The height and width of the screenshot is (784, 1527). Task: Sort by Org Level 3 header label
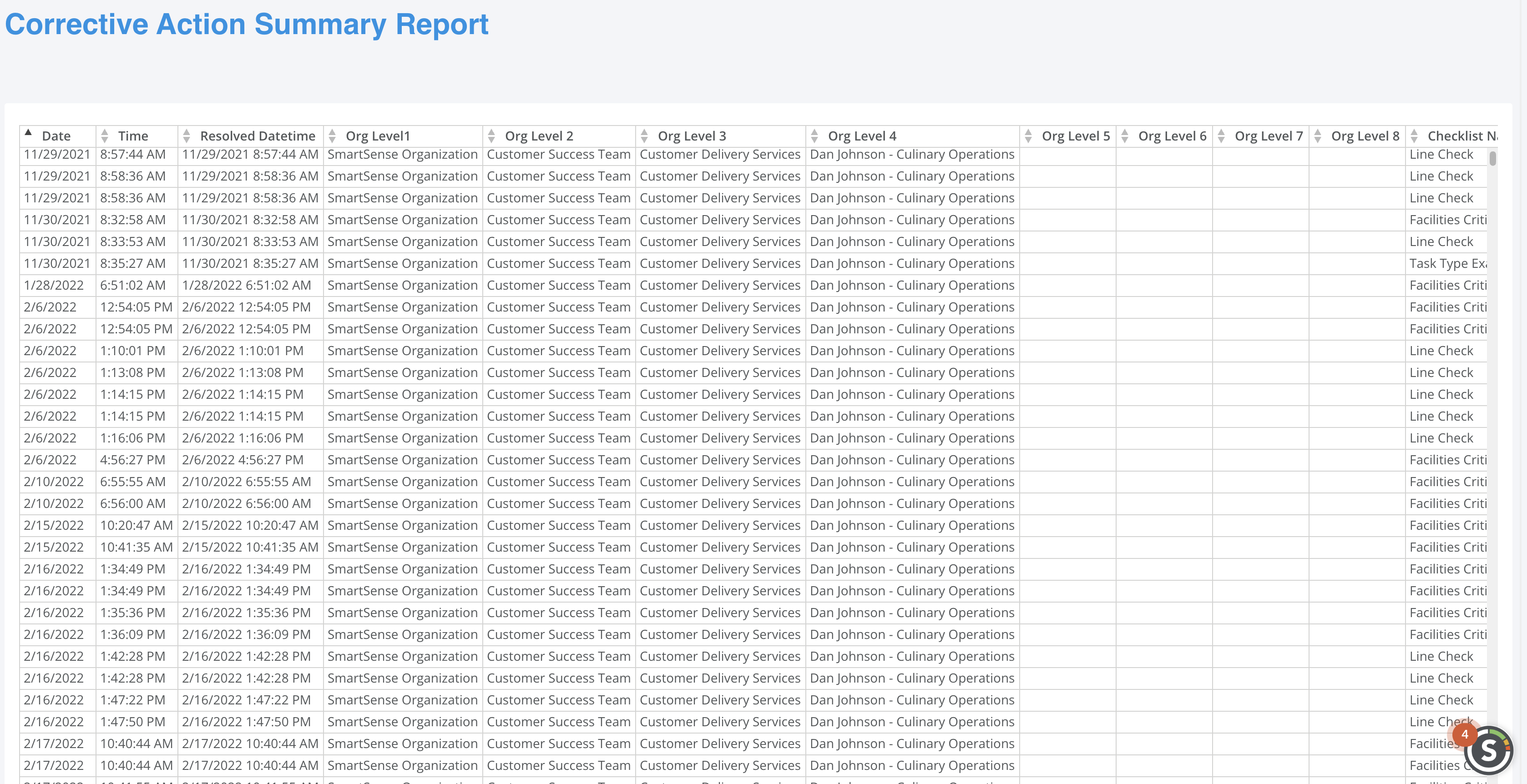click(693, 136)
